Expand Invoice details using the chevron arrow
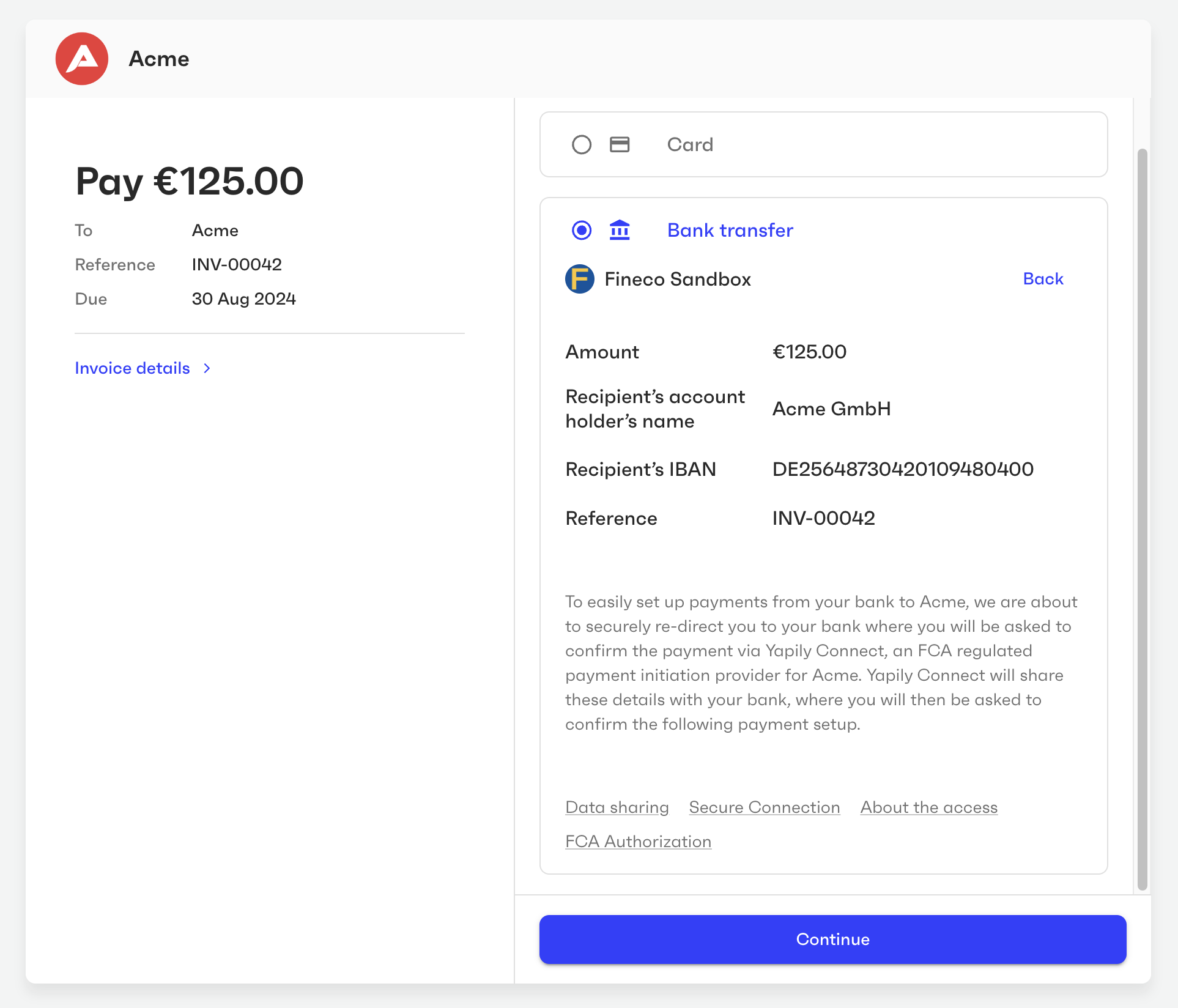 (x=207, y=368)
